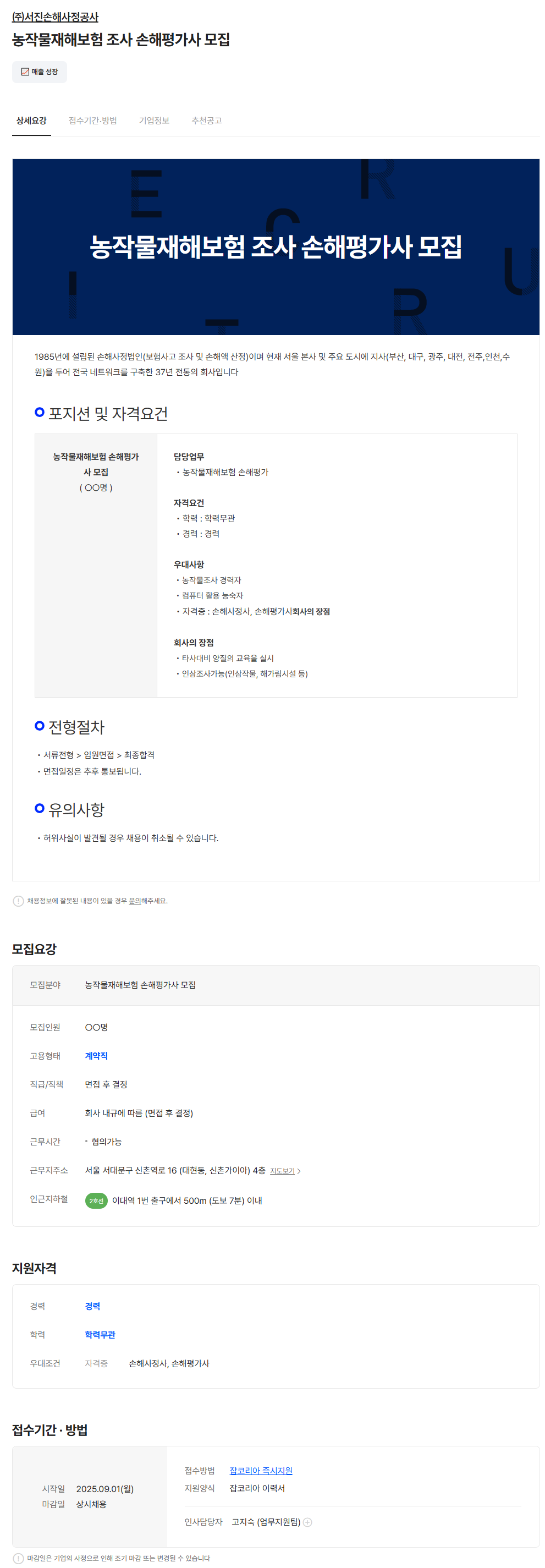Click the blue circle beside 유의사항

tap(40, 808)
